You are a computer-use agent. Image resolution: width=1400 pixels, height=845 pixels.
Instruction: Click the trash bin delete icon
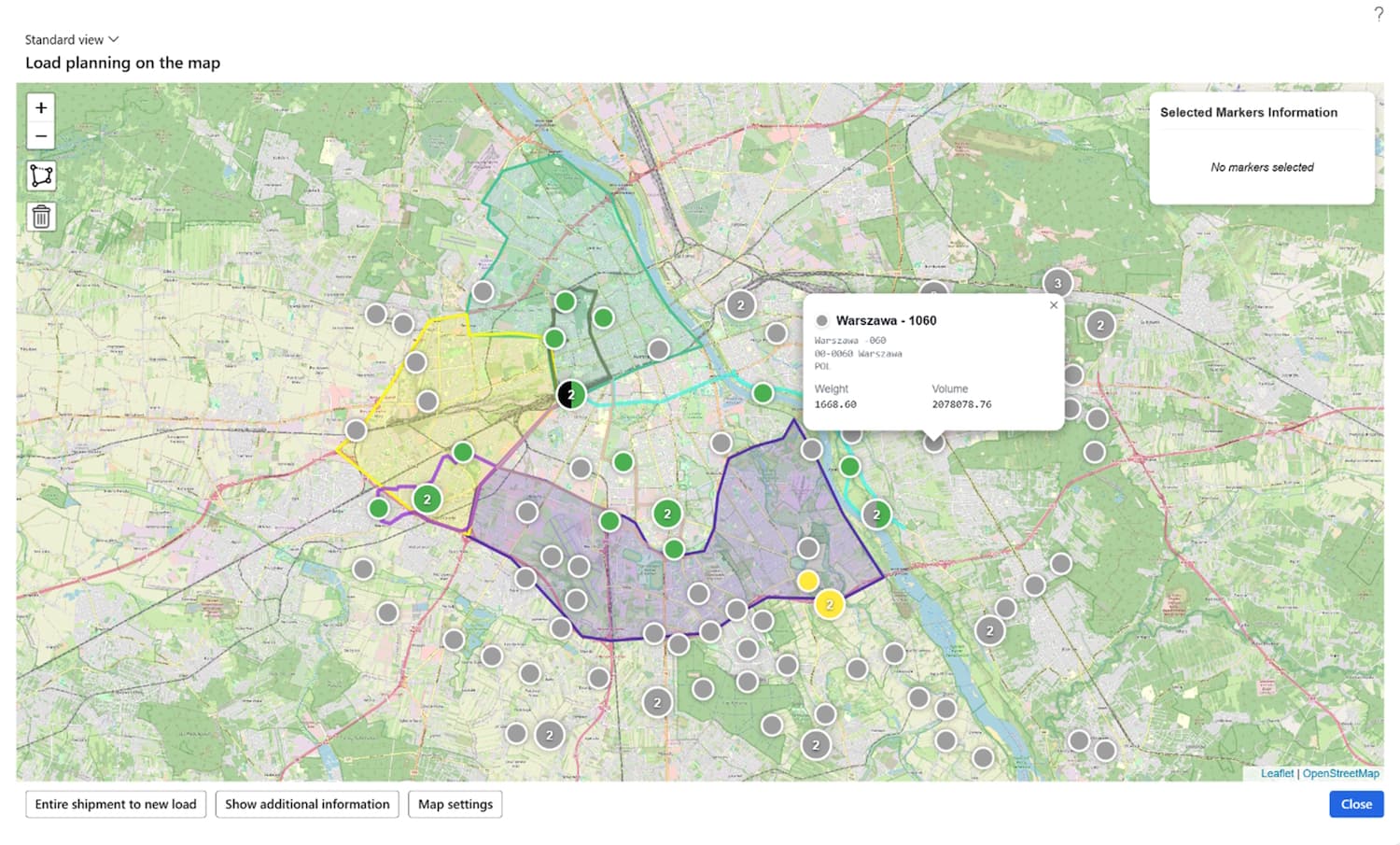(41, 217)
